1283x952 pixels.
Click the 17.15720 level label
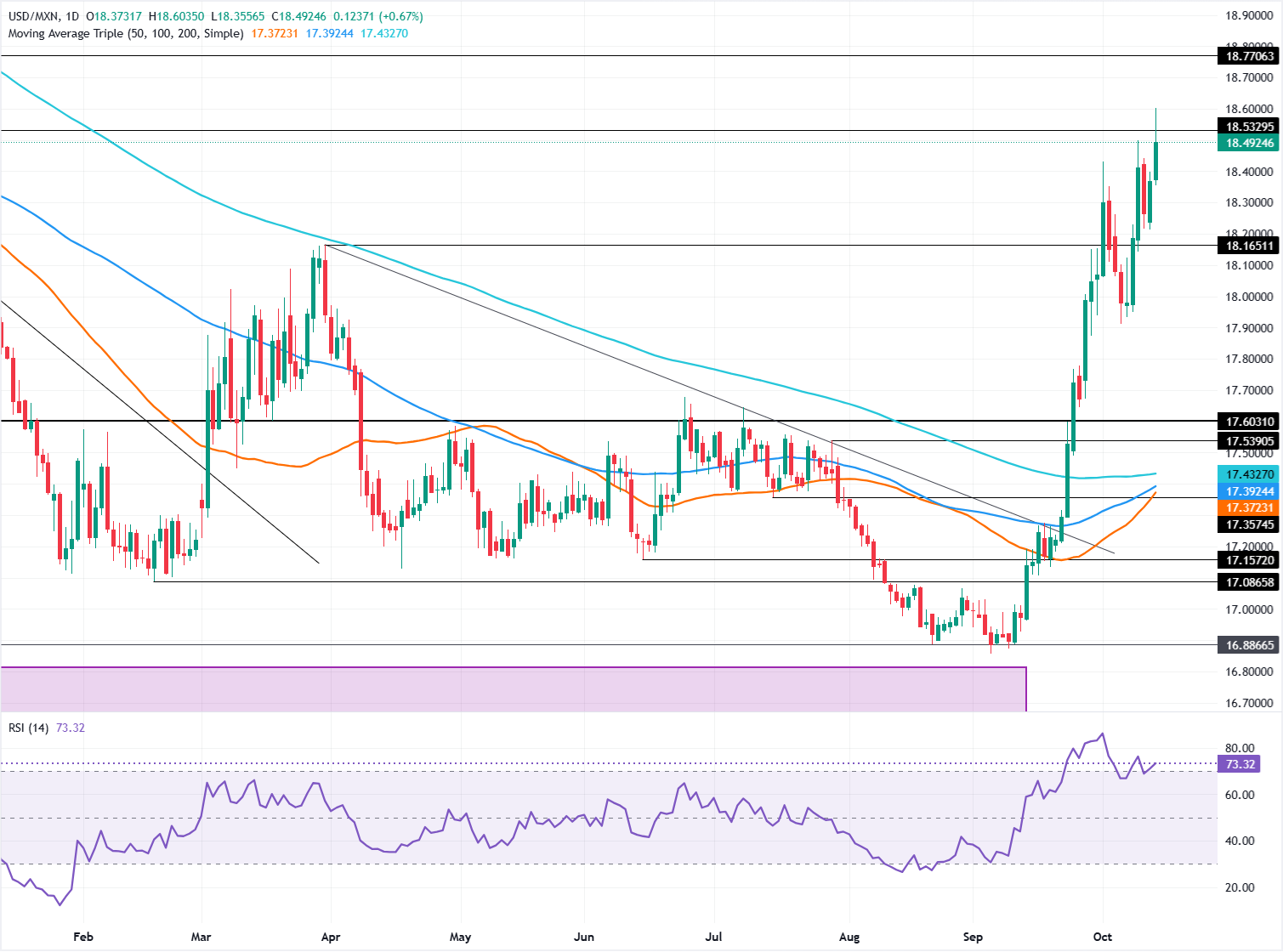pyautogui.click(x=1249, y=560)
